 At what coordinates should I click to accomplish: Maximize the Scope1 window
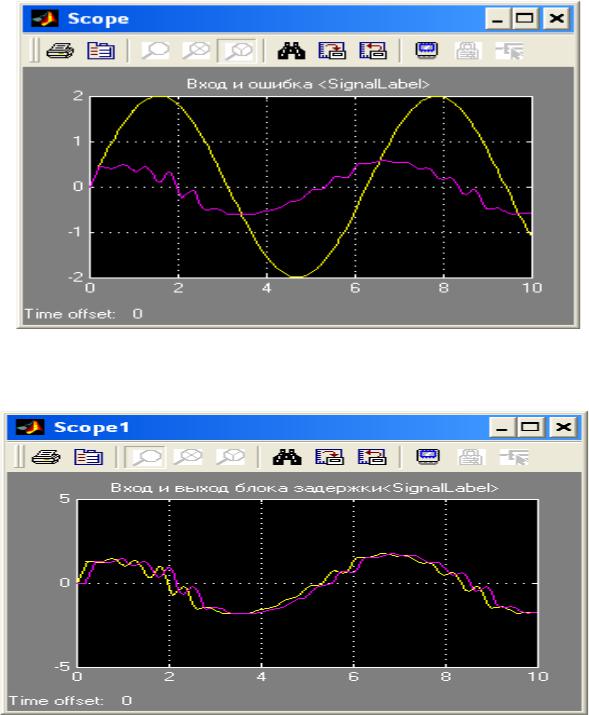coord(530,427)
